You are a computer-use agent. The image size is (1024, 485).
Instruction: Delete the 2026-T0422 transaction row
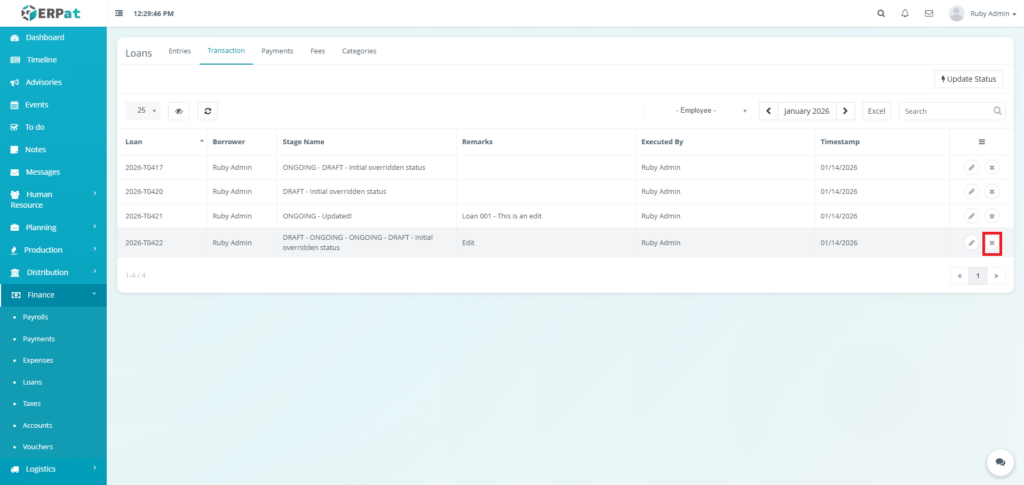(992, 243)
